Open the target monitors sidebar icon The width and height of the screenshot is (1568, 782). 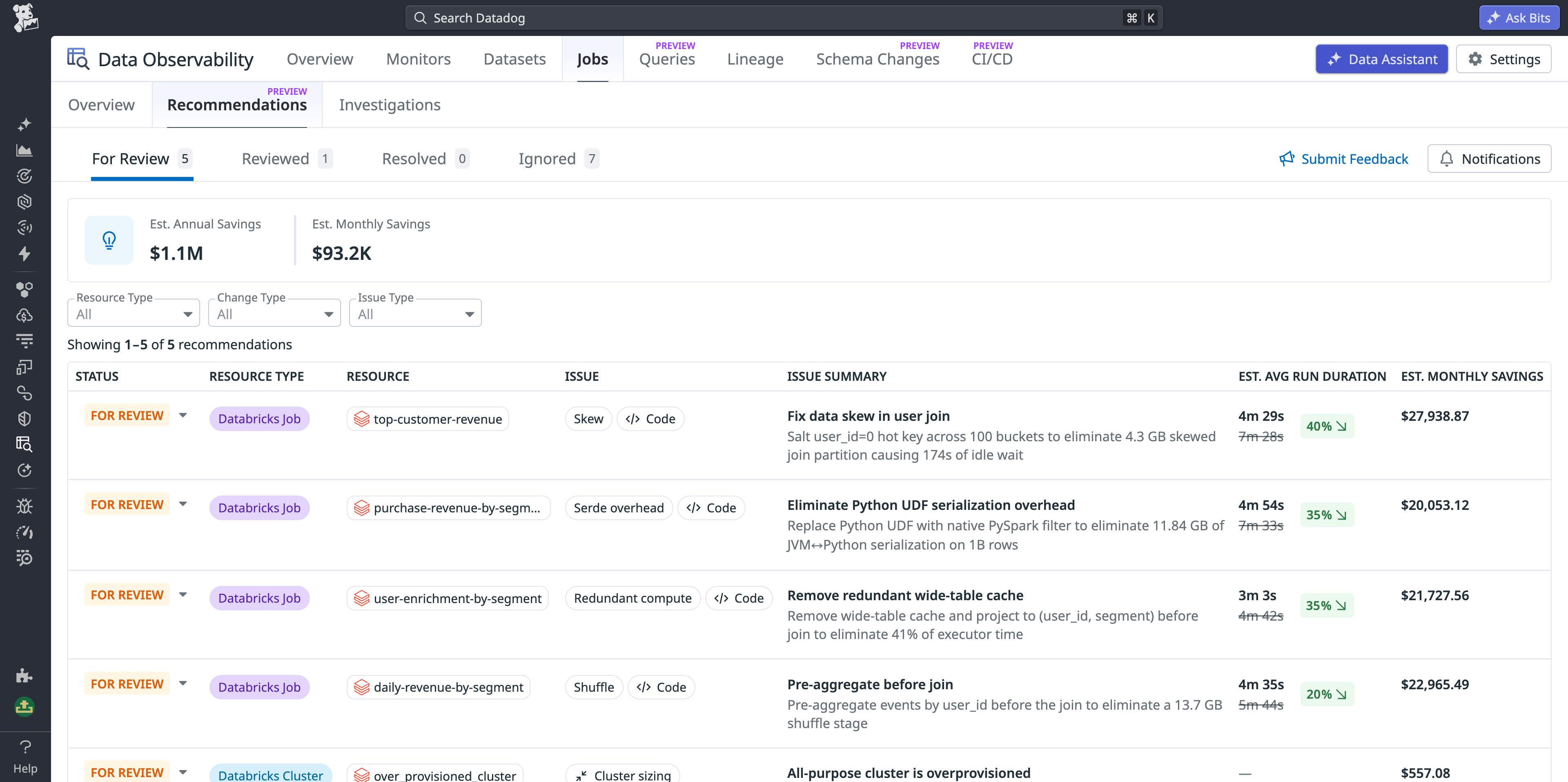24,176
